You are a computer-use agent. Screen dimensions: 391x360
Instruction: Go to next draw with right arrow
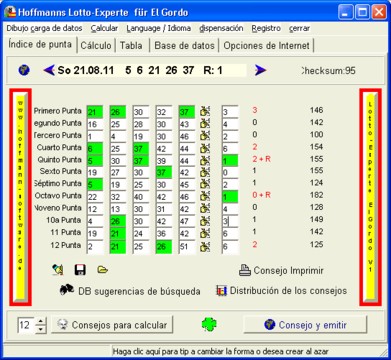[260, 70]
